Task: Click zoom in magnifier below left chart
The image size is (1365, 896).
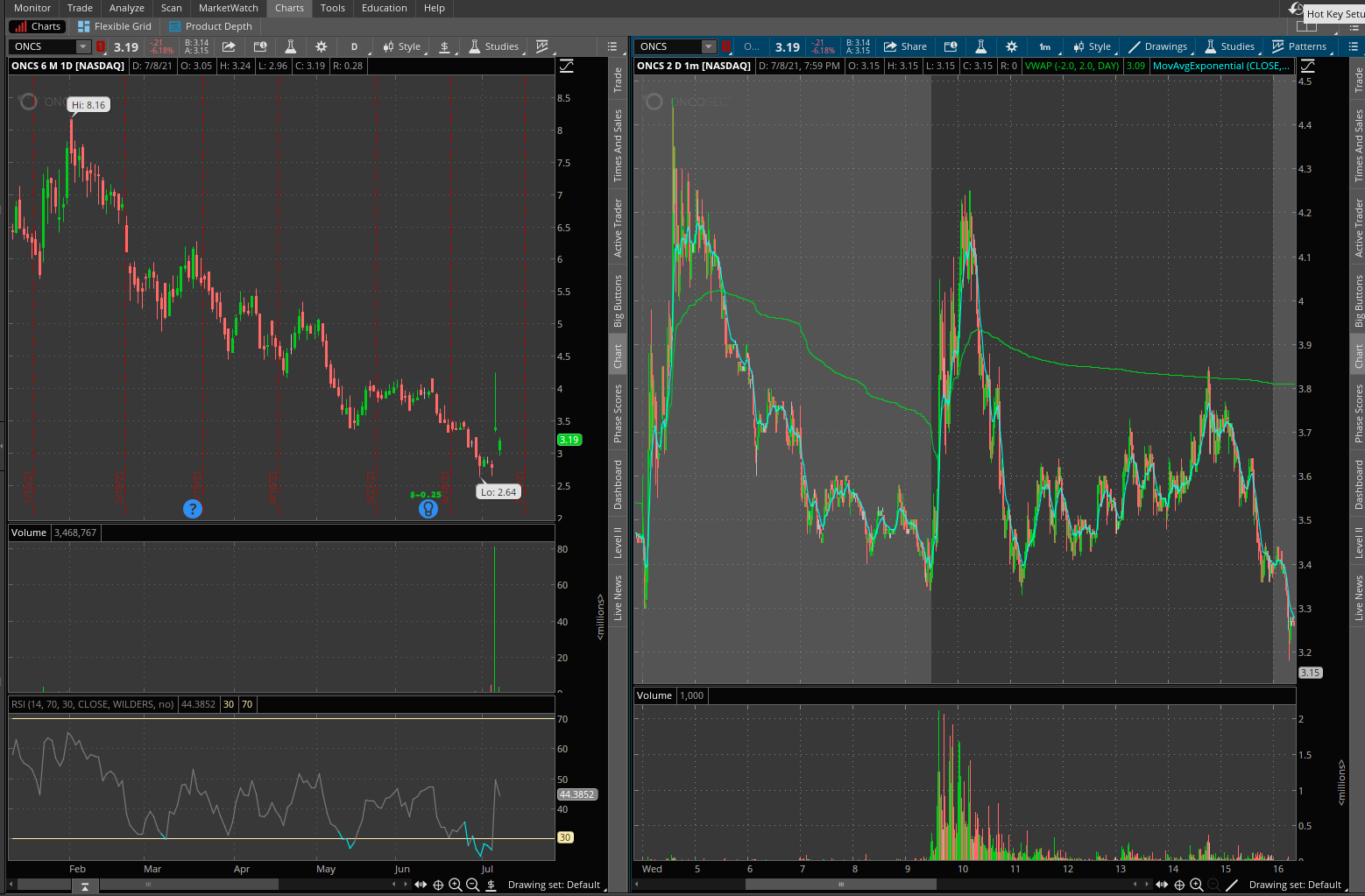Action: click(x=456, y=885)
